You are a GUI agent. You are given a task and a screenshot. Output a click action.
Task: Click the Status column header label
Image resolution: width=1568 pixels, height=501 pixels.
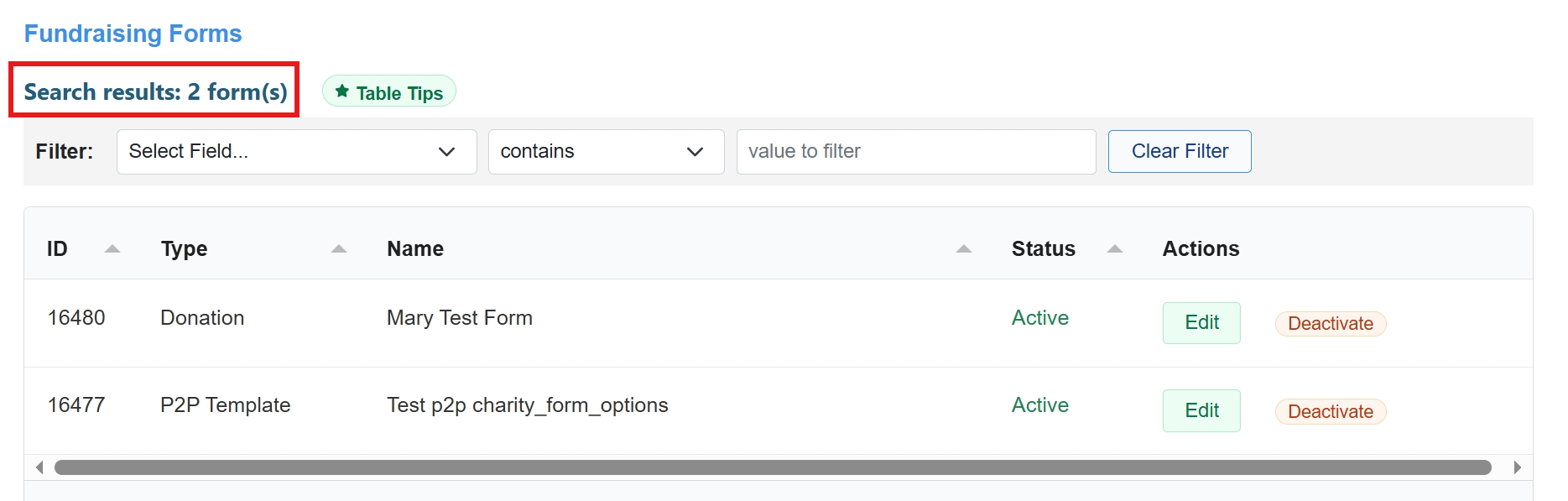tap(1043, 249)
